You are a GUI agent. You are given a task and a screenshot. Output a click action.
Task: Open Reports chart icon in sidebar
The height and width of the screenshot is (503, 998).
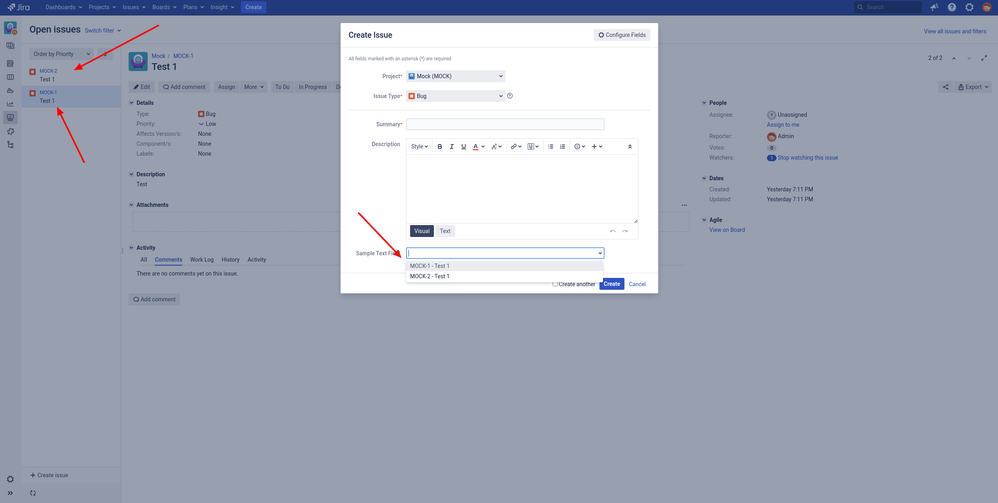10,104
